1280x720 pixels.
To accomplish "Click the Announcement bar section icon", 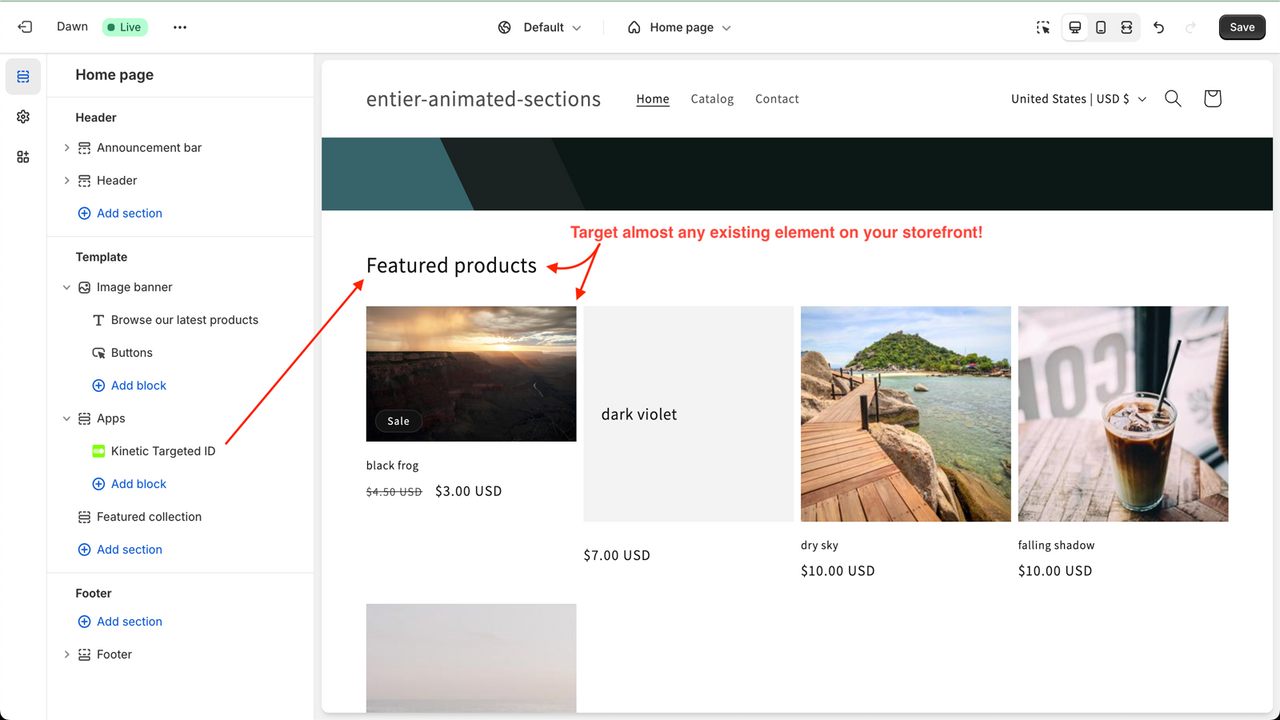I will coord(85,148).
